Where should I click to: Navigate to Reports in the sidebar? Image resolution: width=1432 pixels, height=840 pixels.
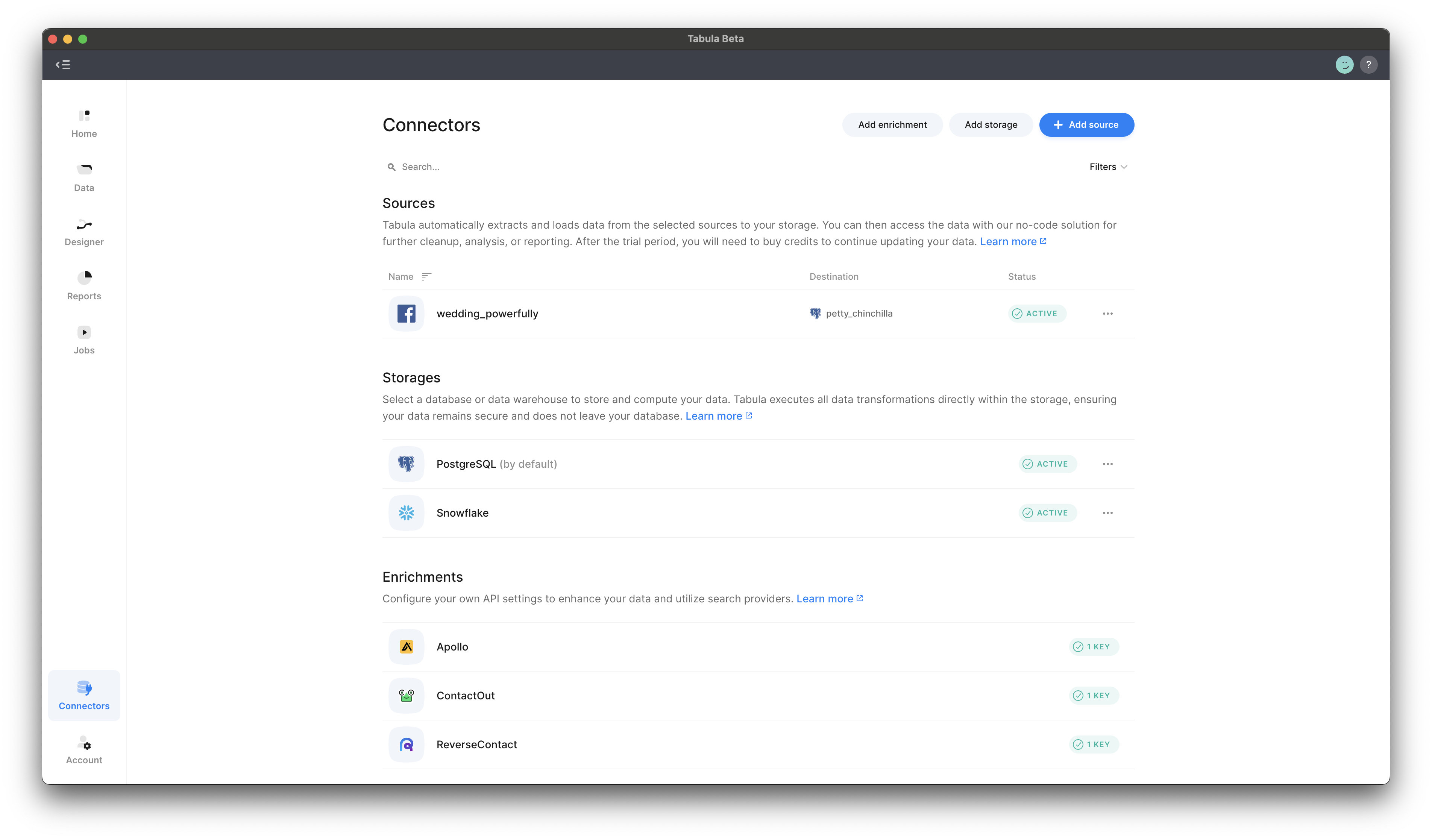84,287
